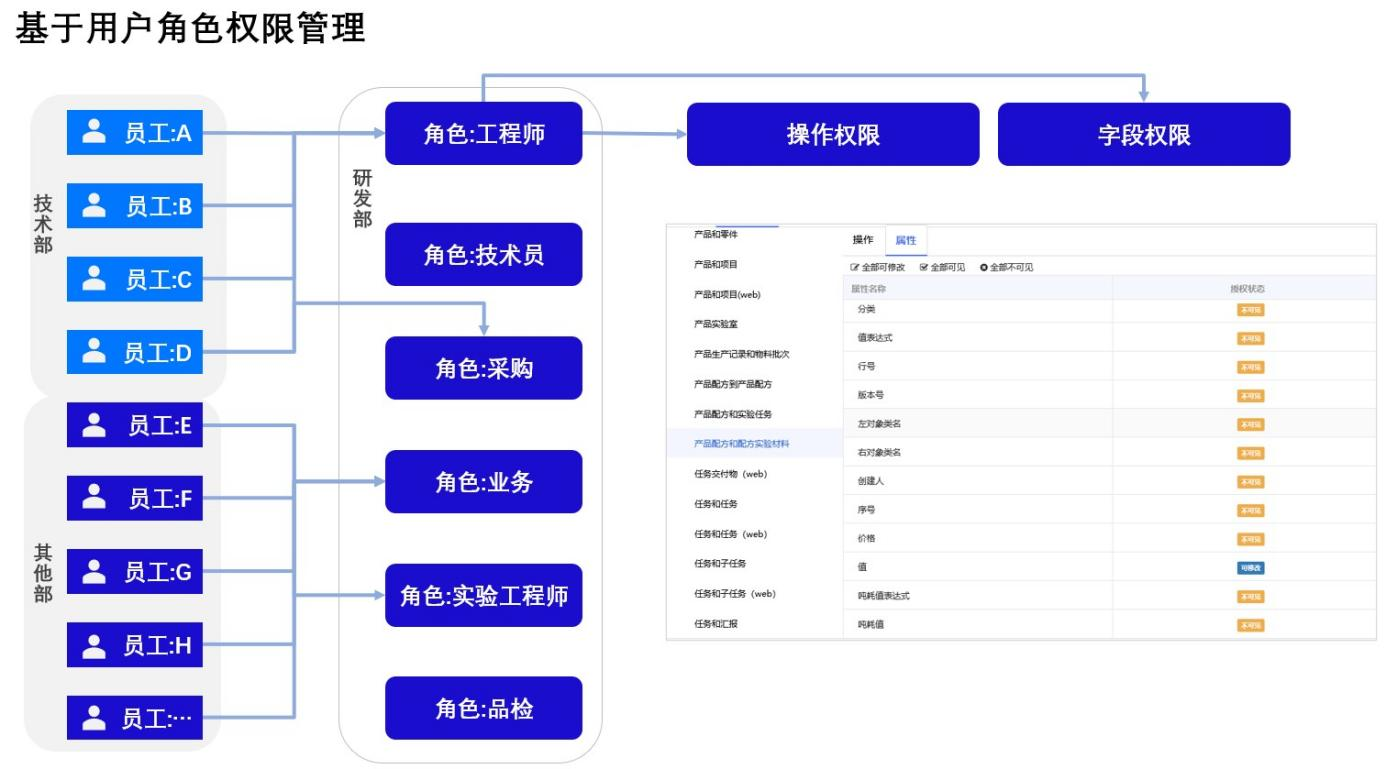Click the person icon beside 员工:G
The image size is (1386, 769).
click(94, 571)
